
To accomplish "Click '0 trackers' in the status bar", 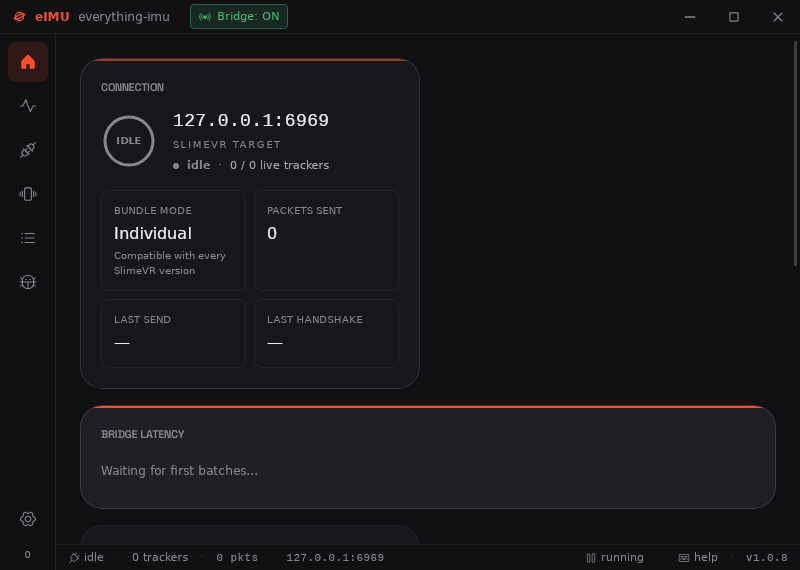I will (160, 557).
